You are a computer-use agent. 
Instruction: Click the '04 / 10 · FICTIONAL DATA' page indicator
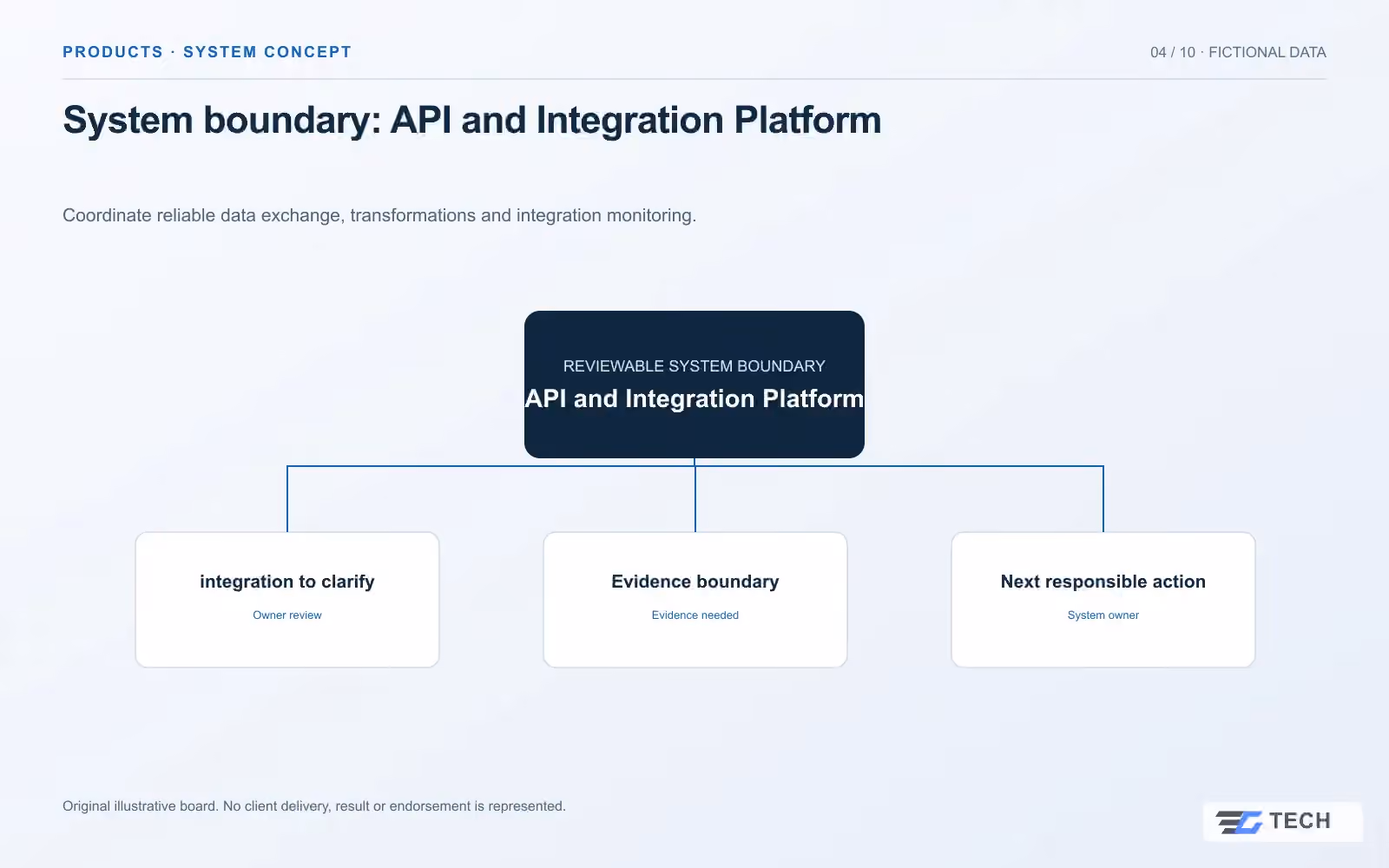click(1238, 52)
